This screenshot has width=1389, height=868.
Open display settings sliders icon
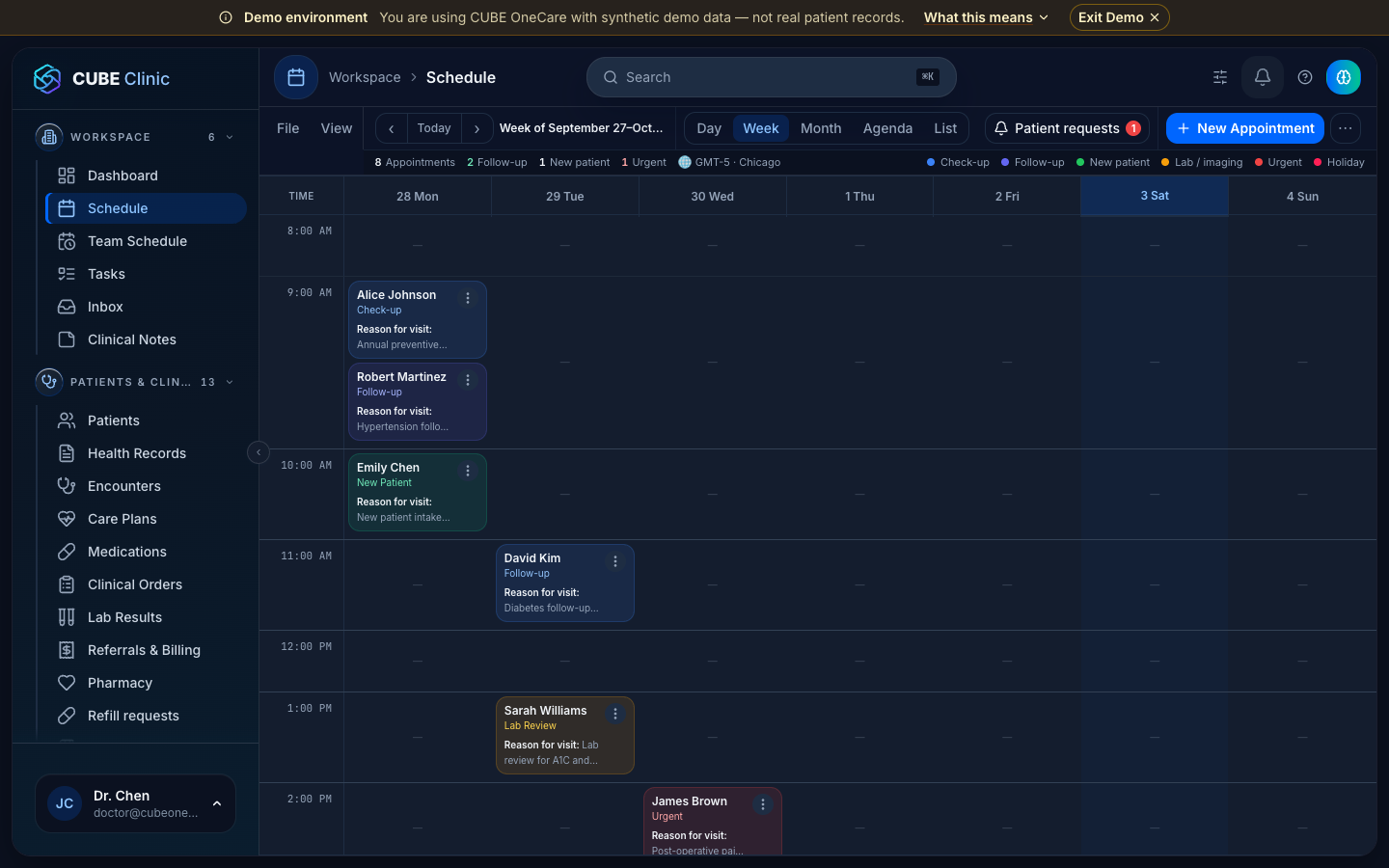(1220, 77)
